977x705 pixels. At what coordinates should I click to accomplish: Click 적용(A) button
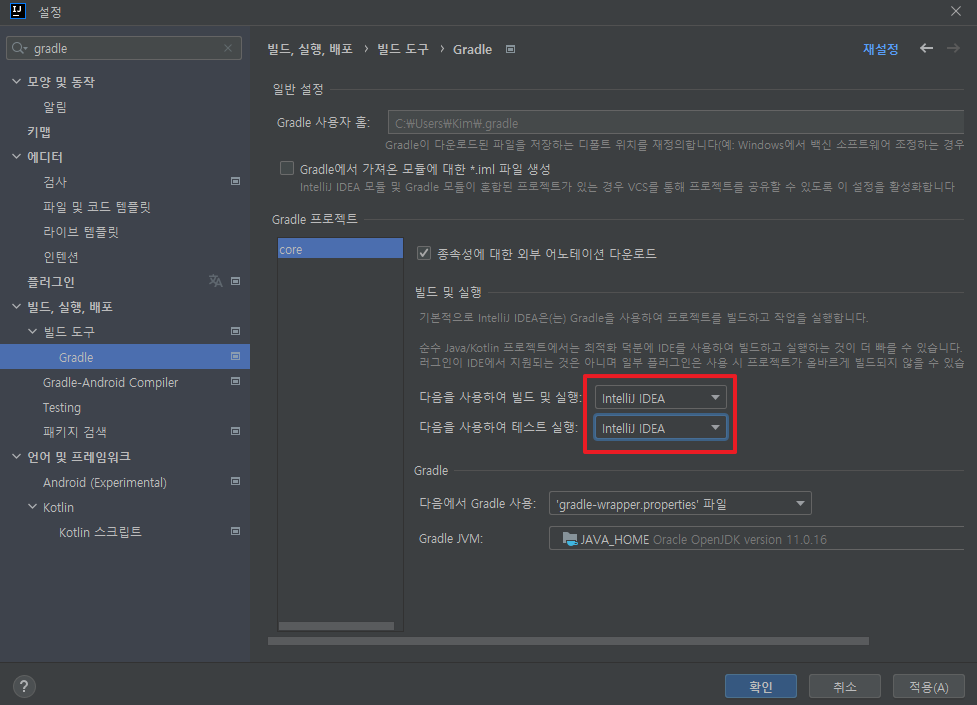[x=928, y=686]
